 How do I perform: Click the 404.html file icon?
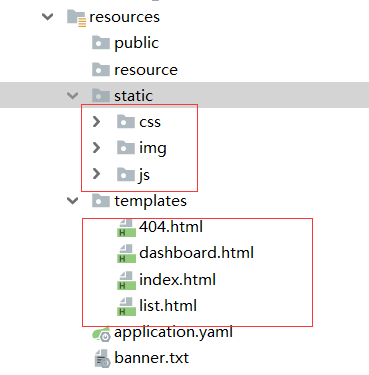126,228
